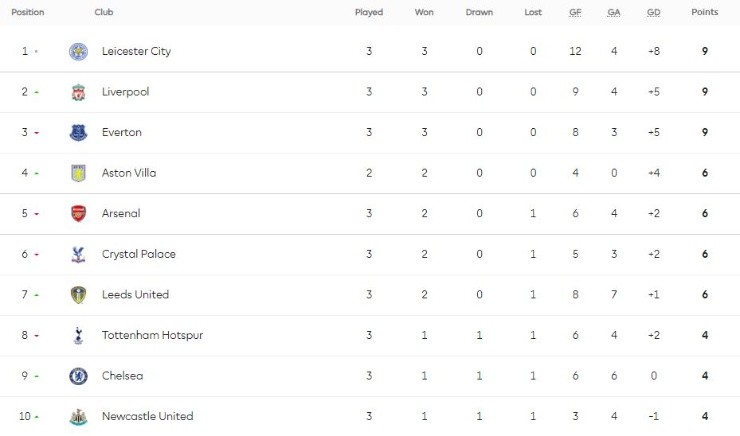Click the Leeds United club crest

pyautogui.click(x=78, y=295)
